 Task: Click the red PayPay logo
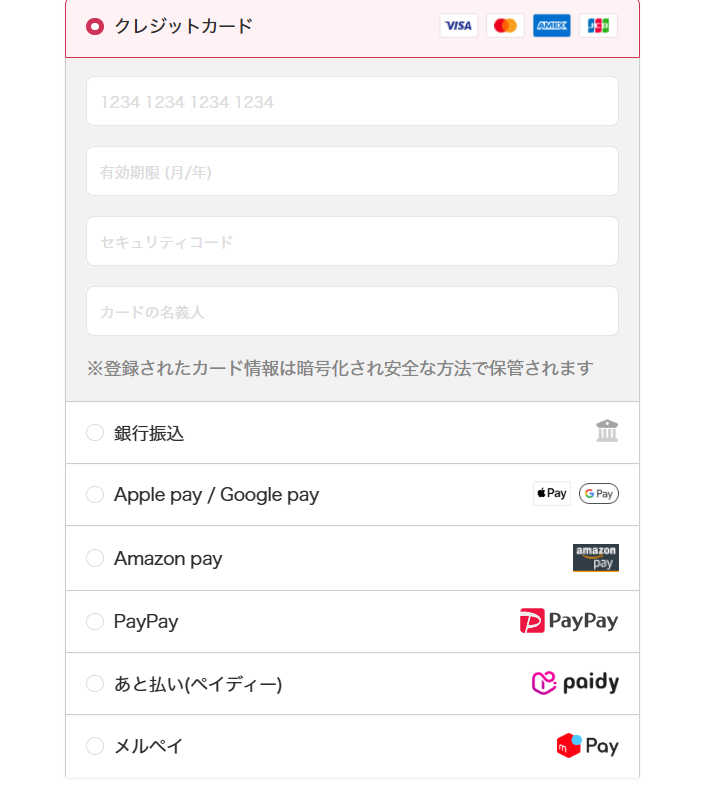point(569,621)
